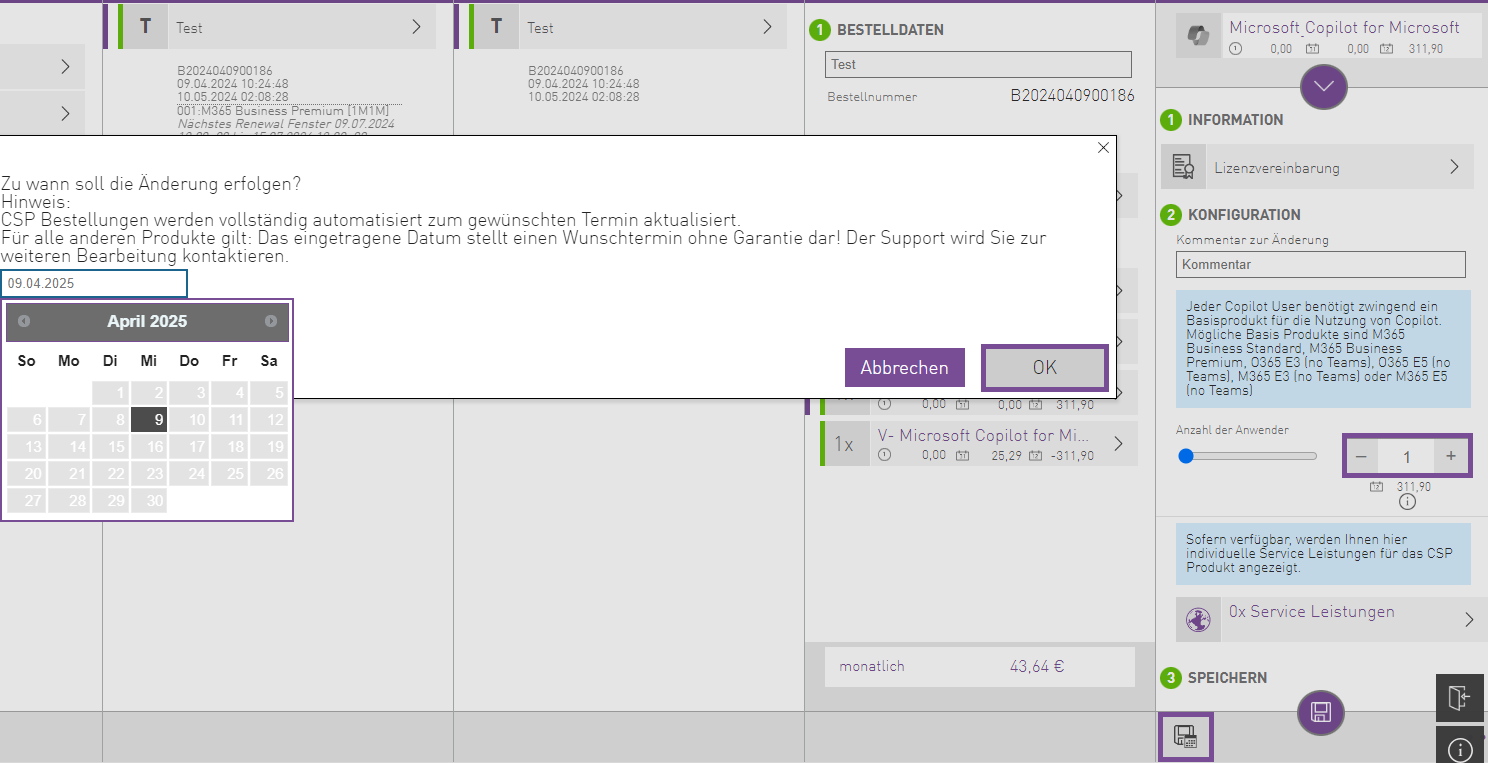
Task: Close the date change dialog with X
Action: (x=1103, y=147)
